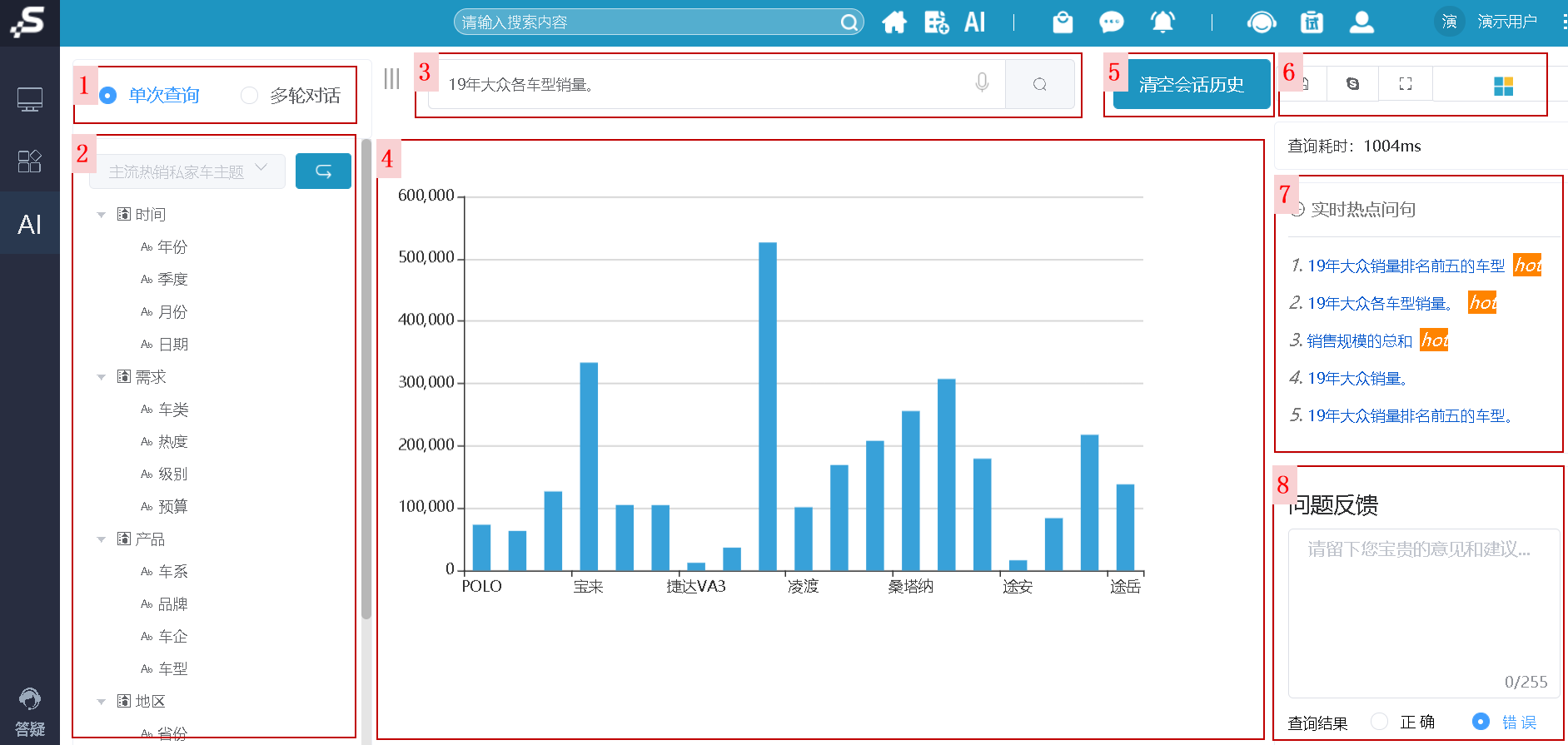Click the trial calendar icon
The width and height of the screenshot is (1568, 745).
(1312, 22)
